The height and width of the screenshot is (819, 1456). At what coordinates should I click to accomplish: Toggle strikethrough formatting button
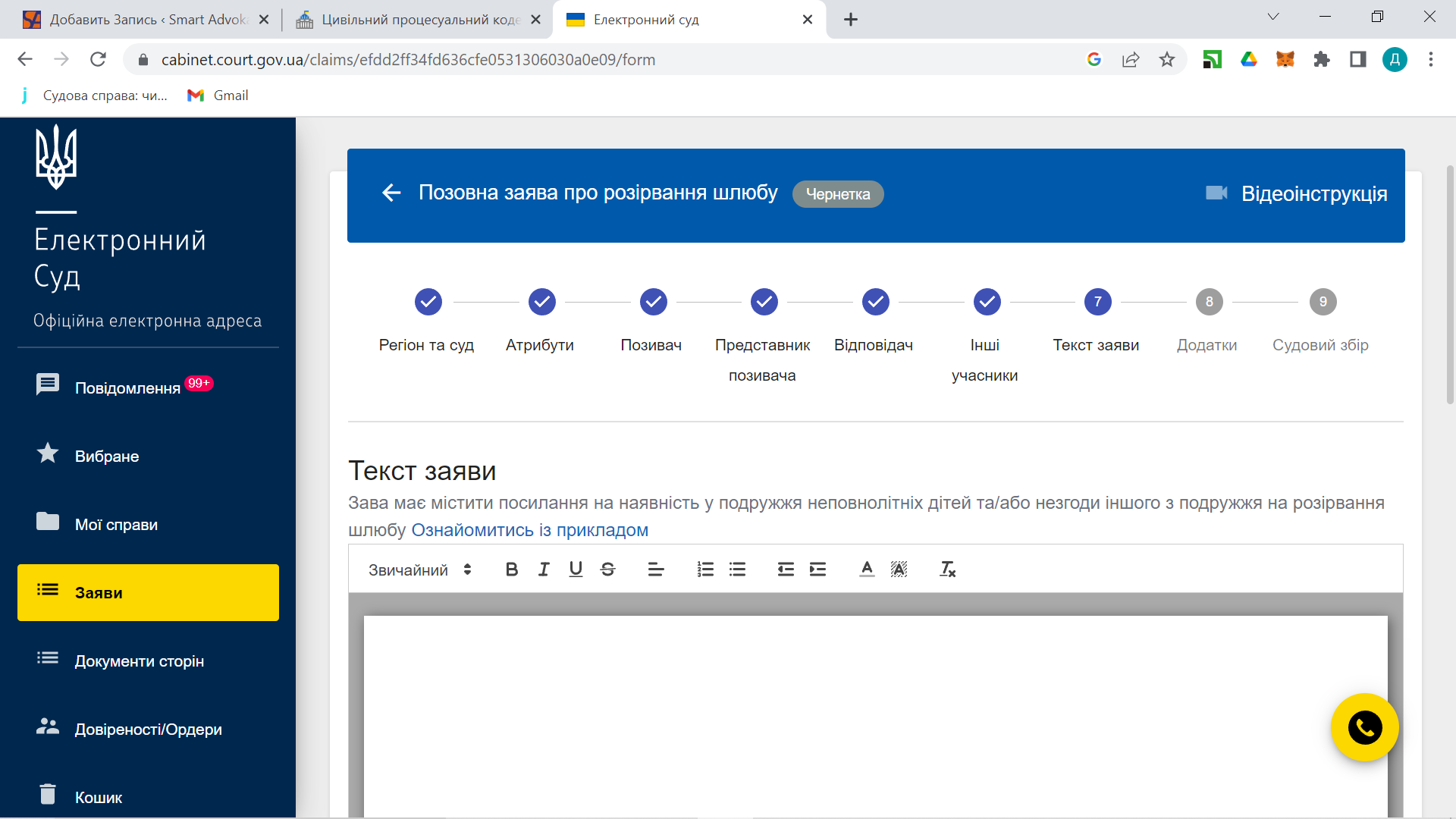pyautogui.click(x=607, y=570)
